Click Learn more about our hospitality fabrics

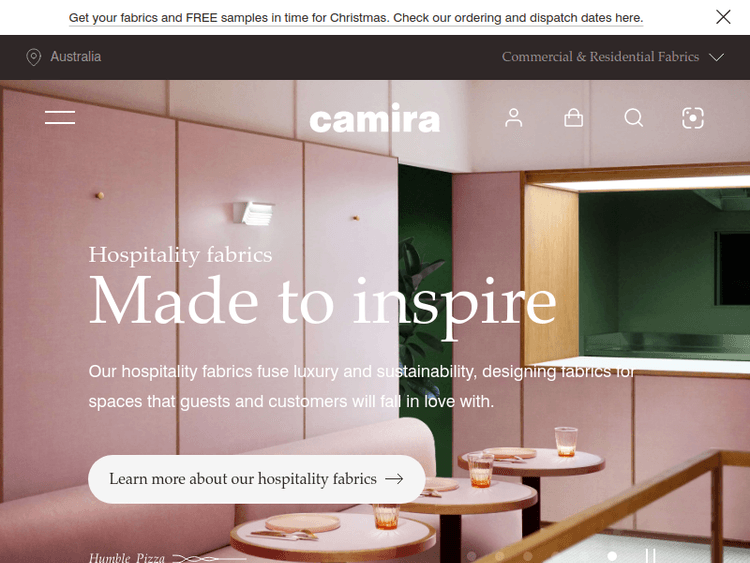tap(256, 479)
